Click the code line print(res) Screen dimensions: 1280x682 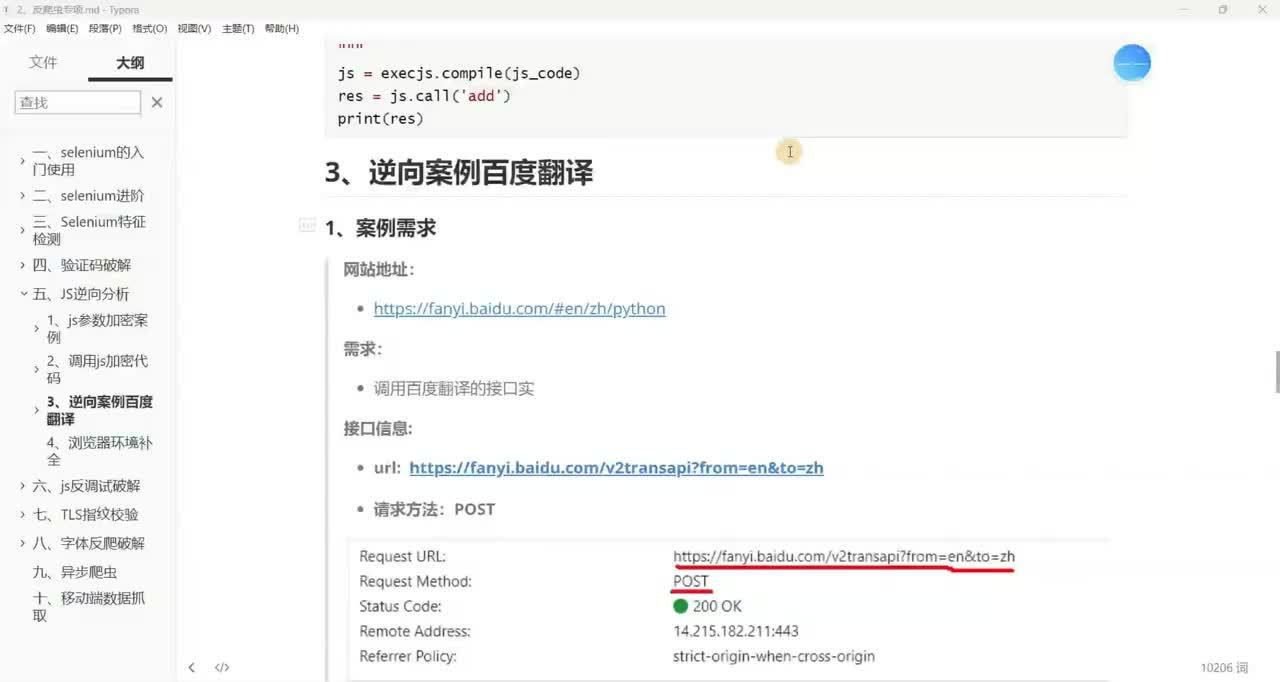(381, 118)
